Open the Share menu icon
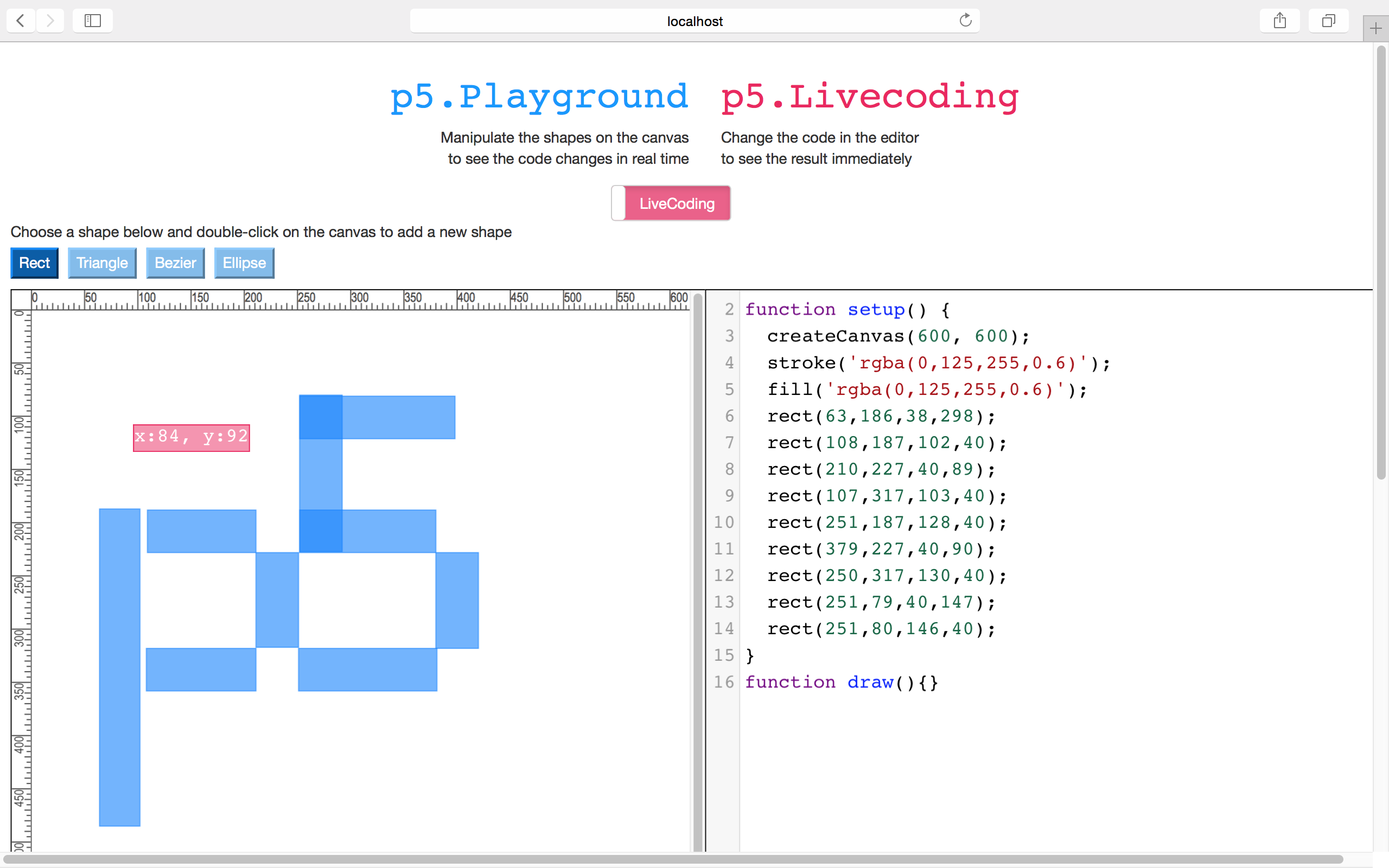Image resolution: width=1389 pixels, height=868 pixels. pos(1279,21)
